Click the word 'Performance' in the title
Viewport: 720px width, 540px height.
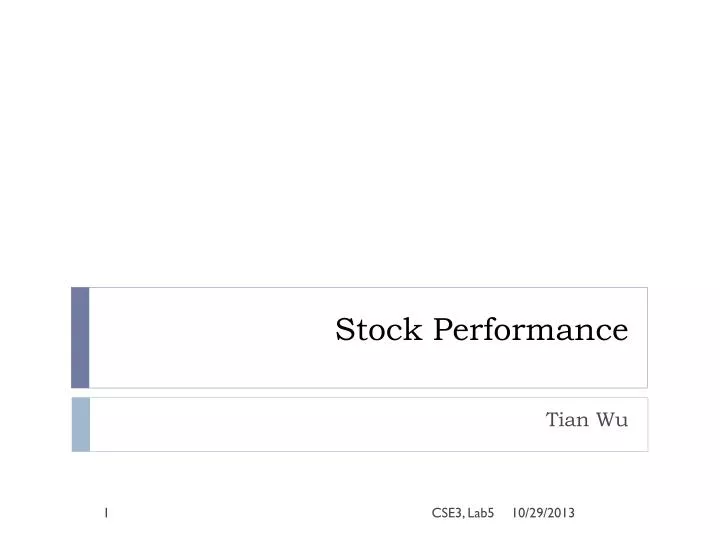[531, 329]
